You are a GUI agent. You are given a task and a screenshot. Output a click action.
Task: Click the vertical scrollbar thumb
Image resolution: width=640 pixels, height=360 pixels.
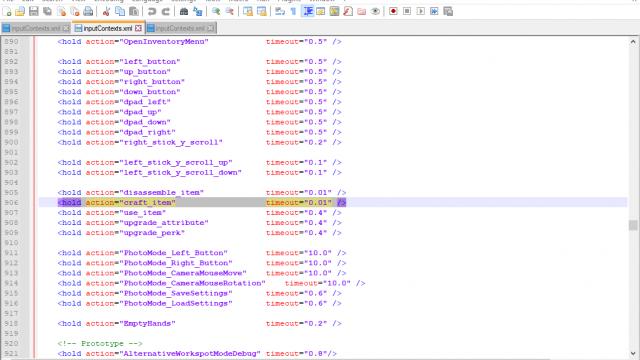pos(633,225)
